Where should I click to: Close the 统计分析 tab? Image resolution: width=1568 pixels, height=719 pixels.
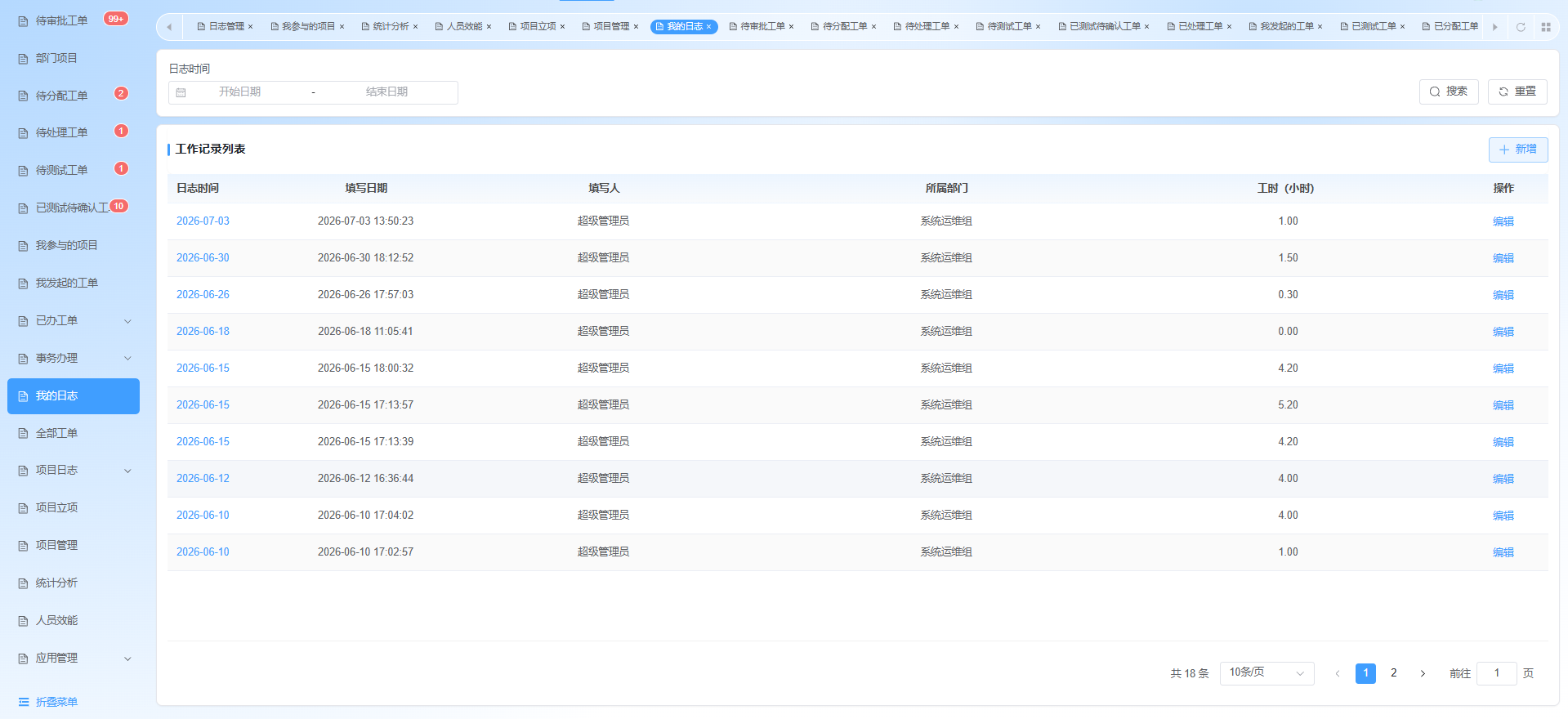pos(415,27)
